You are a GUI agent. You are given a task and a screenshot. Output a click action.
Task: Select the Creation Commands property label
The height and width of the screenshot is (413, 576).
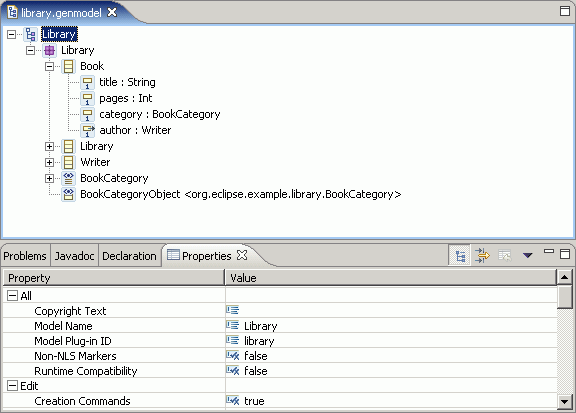[x=82, y=401]
